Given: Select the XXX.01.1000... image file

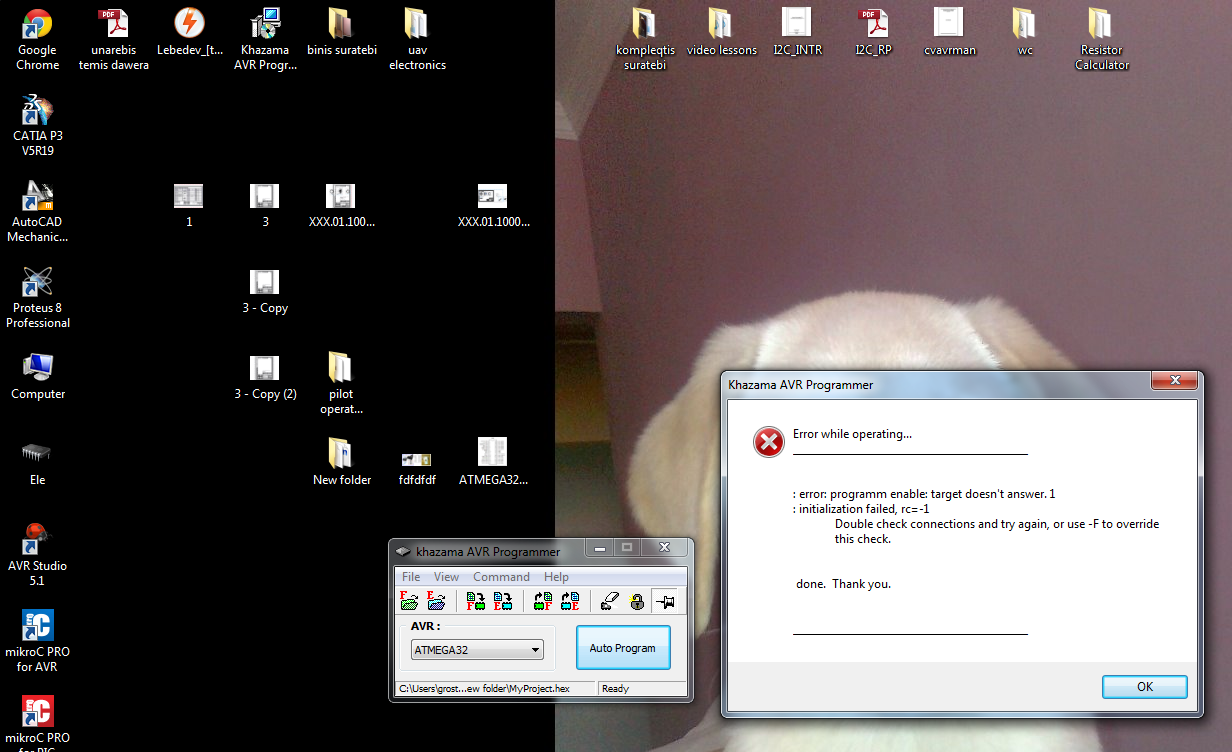Looking at the screenshot, I should pyautogui.click(x=493, y=205).
